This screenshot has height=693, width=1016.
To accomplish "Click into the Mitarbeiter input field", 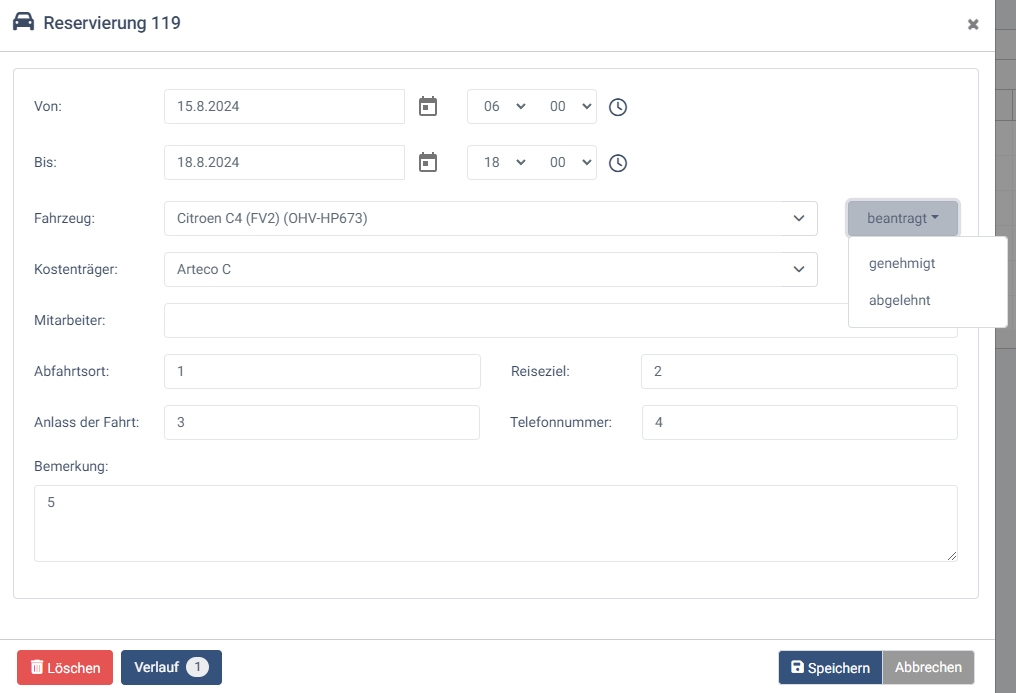I will click(x=500, y=320).
